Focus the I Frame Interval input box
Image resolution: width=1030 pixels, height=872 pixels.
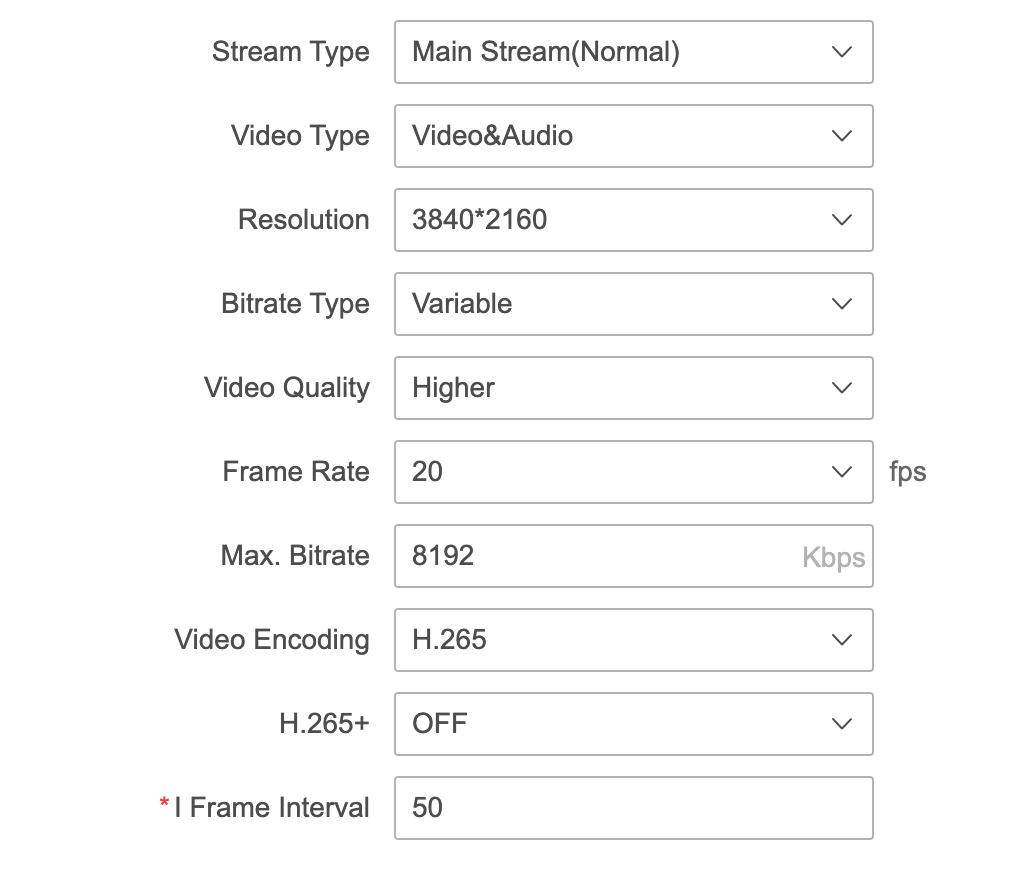633,808
